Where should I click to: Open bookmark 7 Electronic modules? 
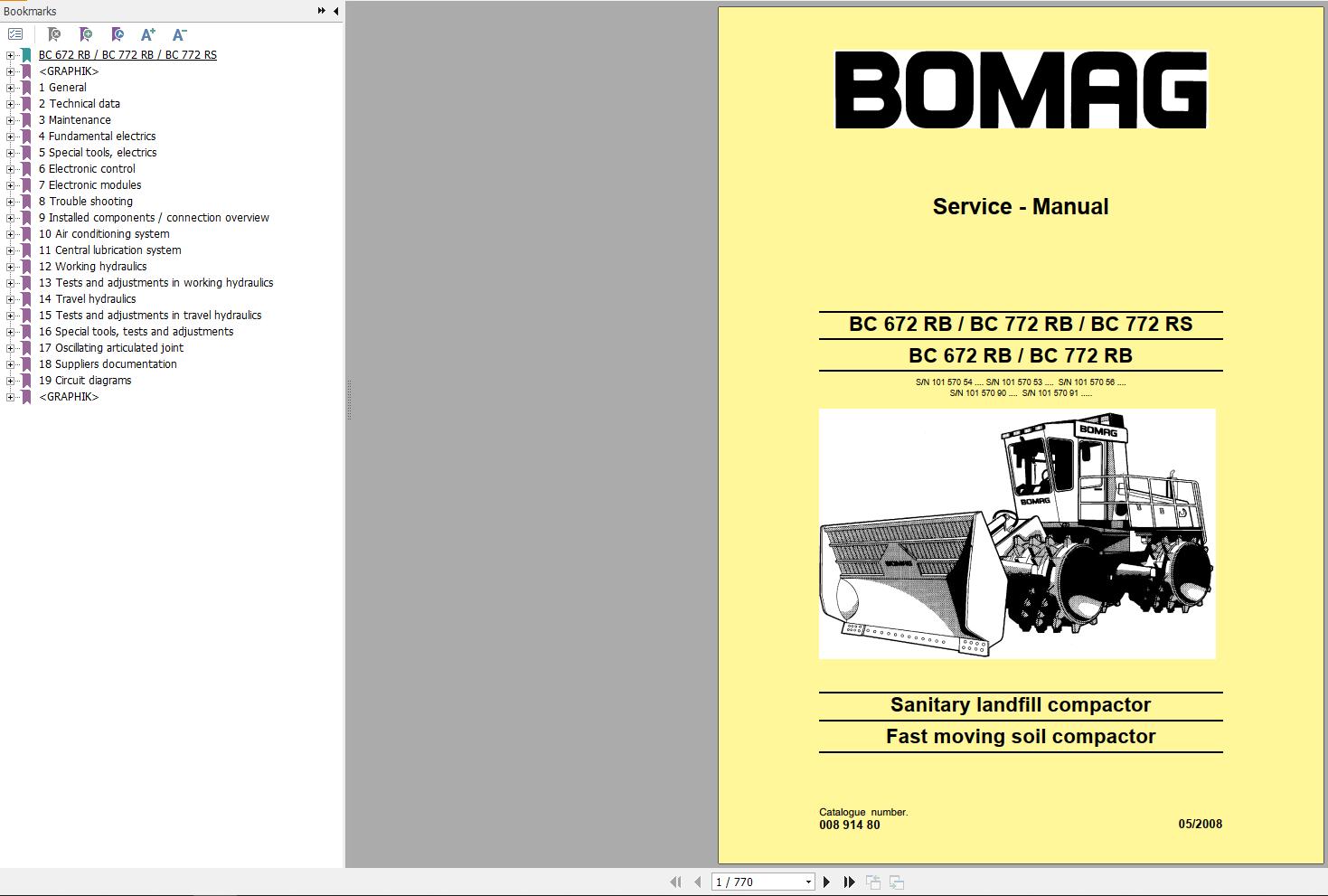click(x=89, y=185)
